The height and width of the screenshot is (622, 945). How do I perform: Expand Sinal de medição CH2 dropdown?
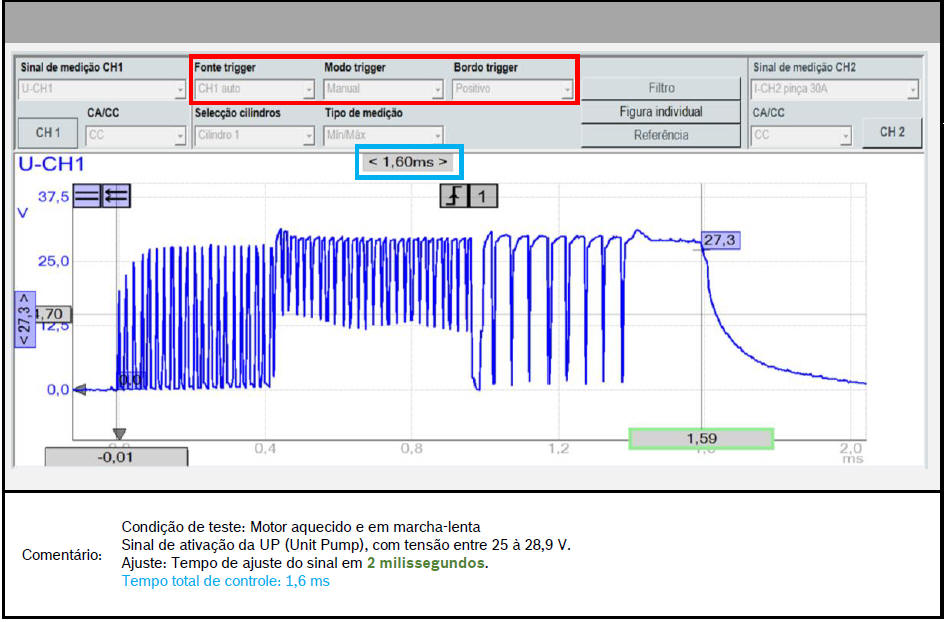tap(834, 90)
